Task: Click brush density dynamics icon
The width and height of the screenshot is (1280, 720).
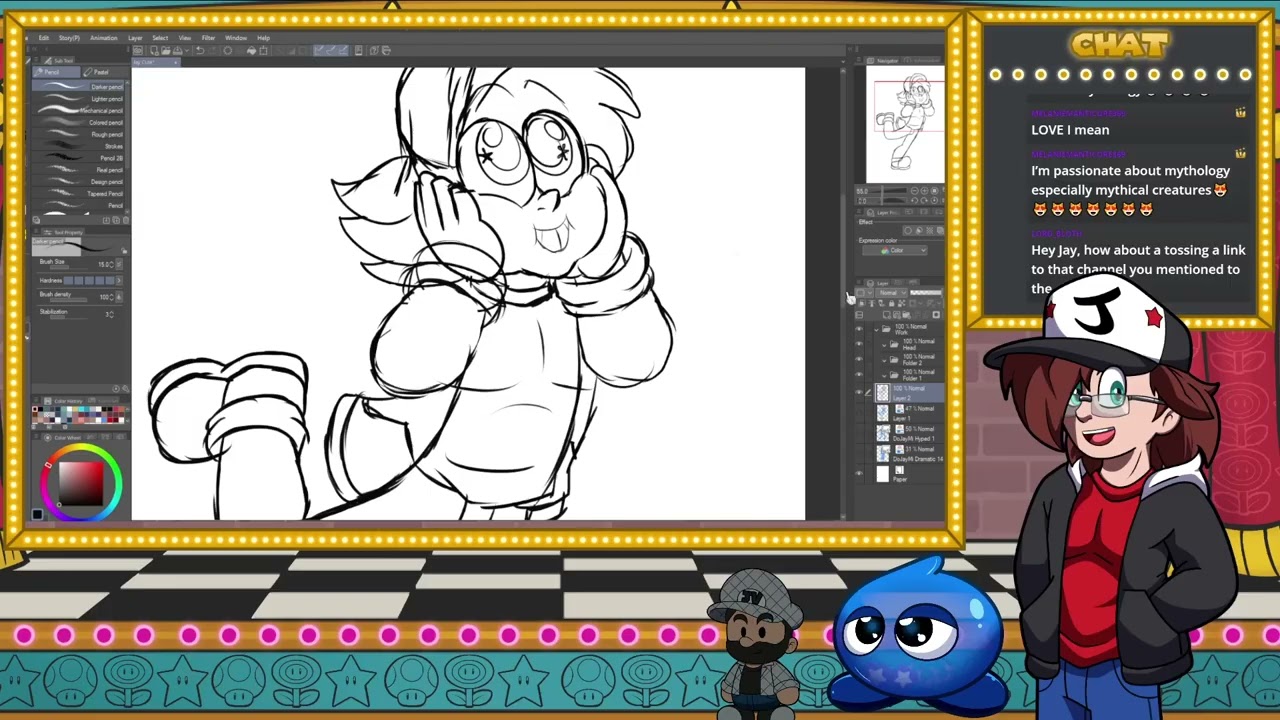Action: [119, 297]
